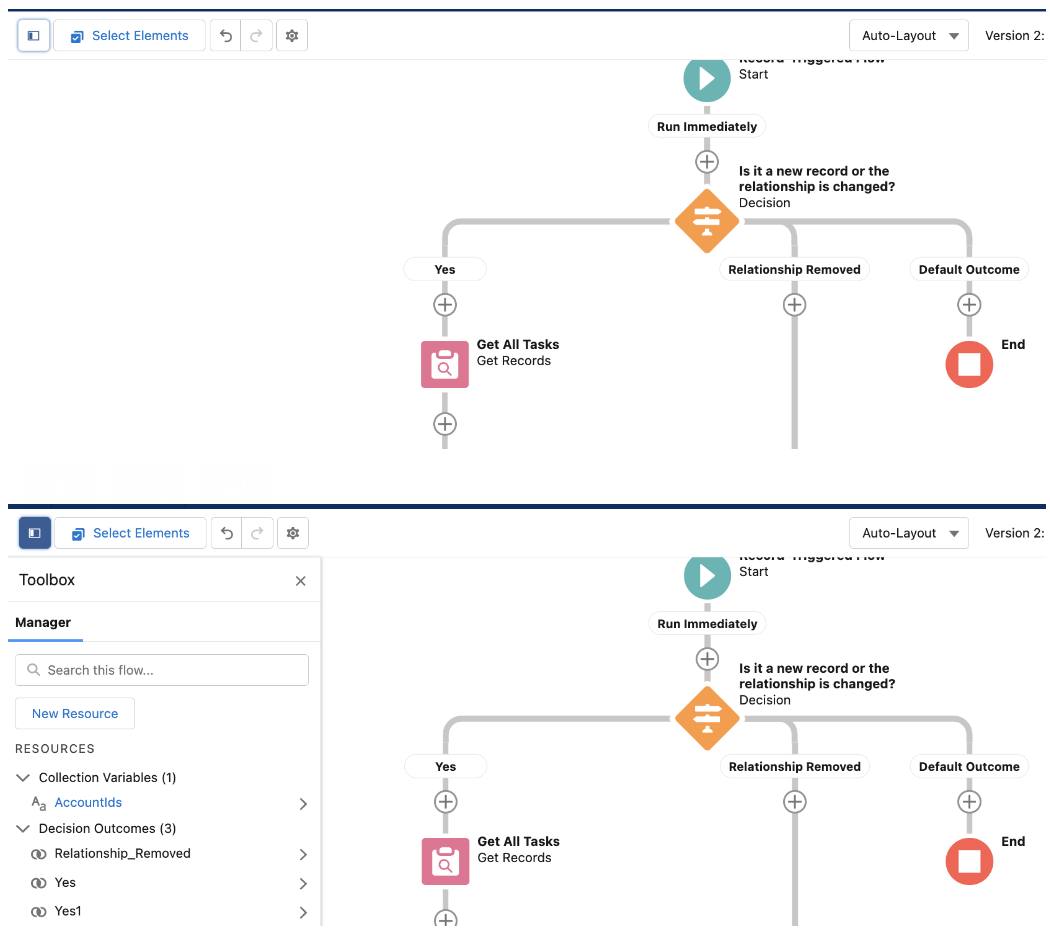The image size is (1050, 936).
Task: Click Get All Tasks label, lower canvas
Action: 518,841
